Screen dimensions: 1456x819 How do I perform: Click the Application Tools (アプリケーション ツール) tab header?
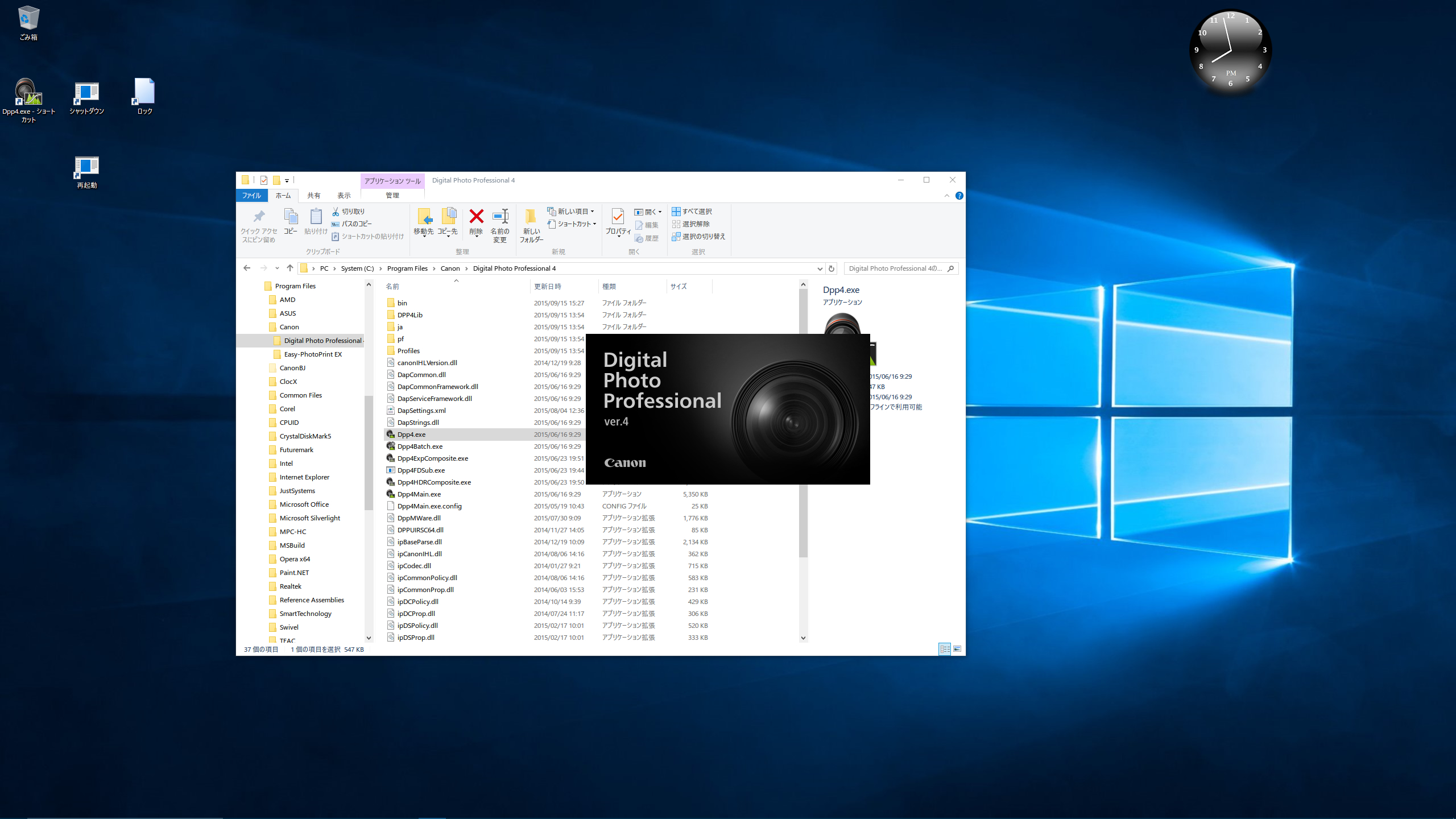point(392,181)
